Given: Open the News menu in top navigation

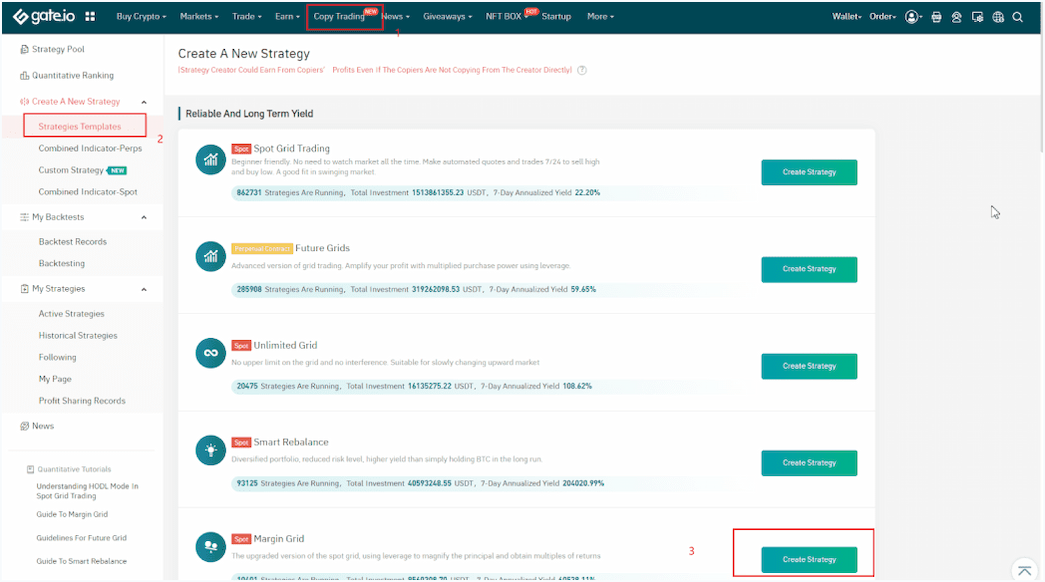Looking at the screenshot, I should pyautogui.click(x=395, y=17).
